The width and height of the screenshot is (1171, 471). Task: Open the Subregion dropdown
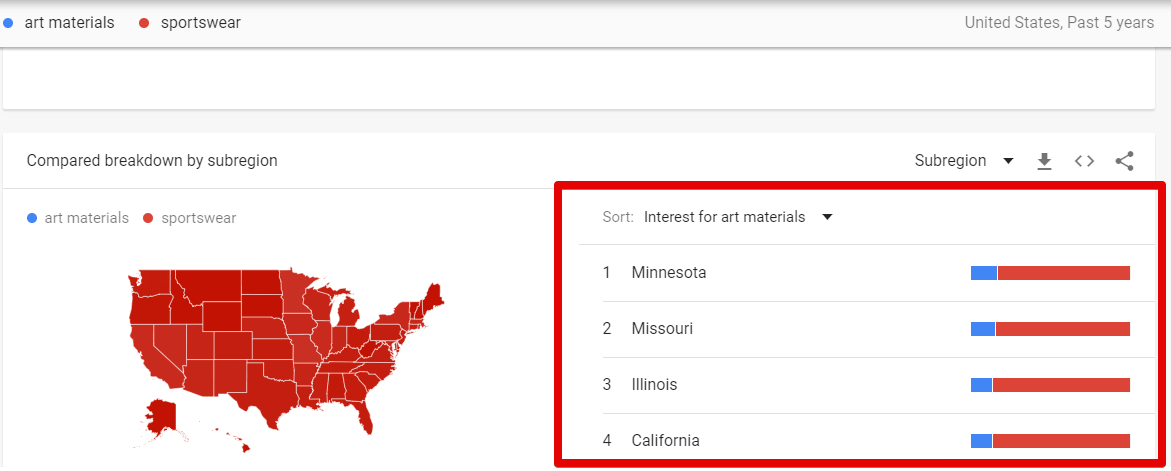tap(963, 161)
